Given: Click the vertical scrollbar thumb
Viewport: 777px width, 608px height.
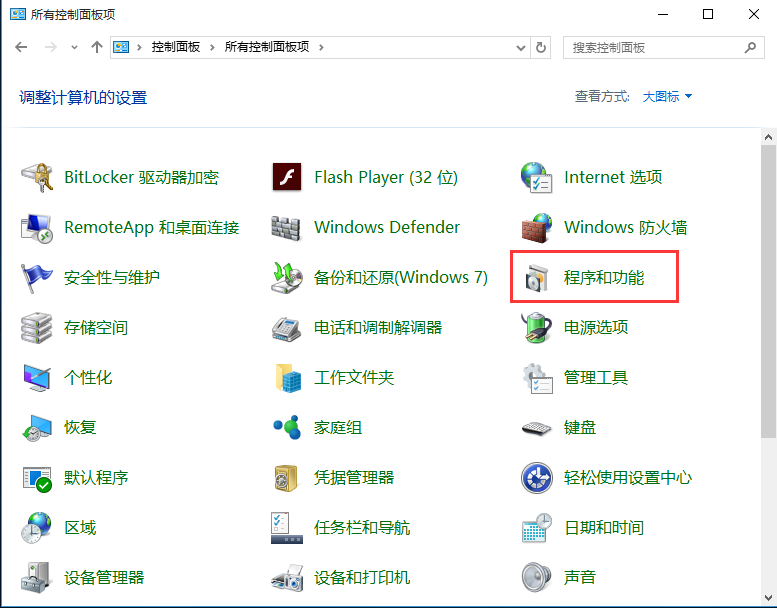Looking at the screenshot, I should coord(769,291).
